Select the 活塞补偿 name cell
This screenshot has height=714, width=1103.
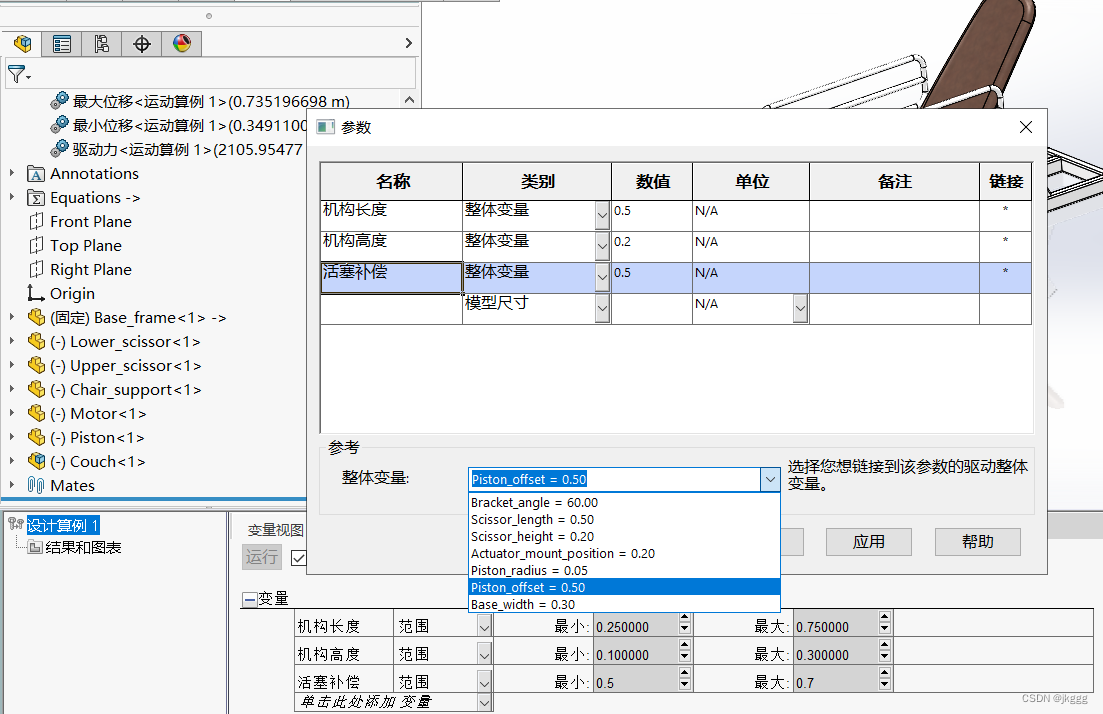(x=391, y=277)
